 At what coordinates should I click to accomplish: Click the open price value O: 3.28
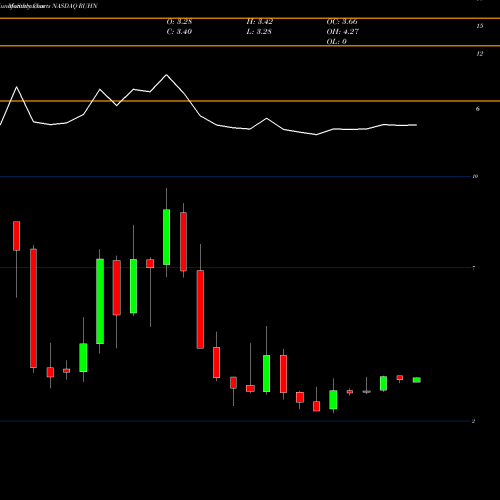click(x=179, y=22)
